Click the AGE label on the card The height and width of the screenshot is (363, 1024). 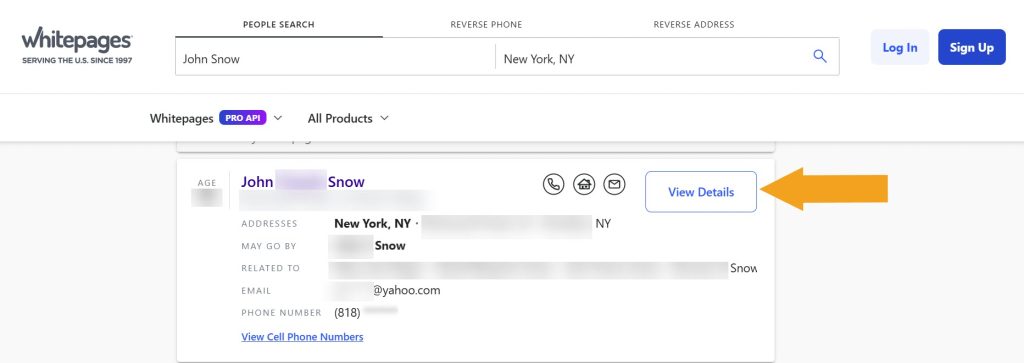[x=207, y=183]
